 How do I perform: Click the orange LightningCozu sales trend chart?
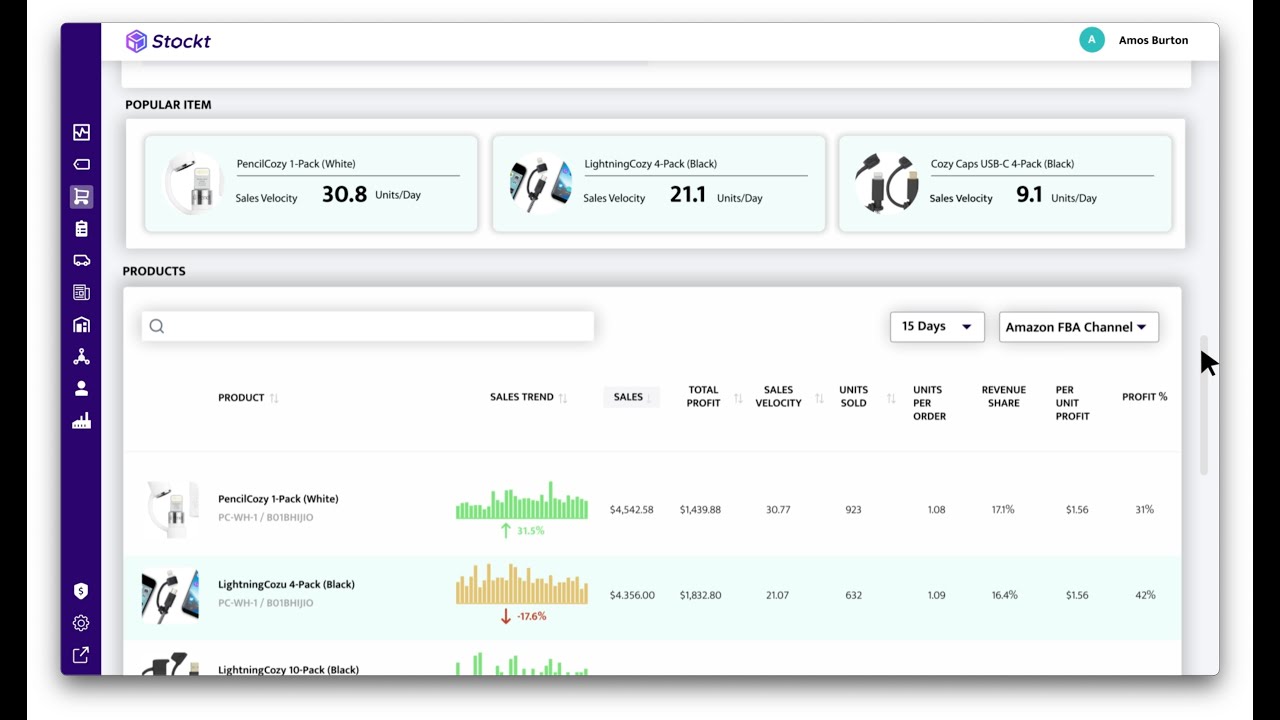coord(522,584)
